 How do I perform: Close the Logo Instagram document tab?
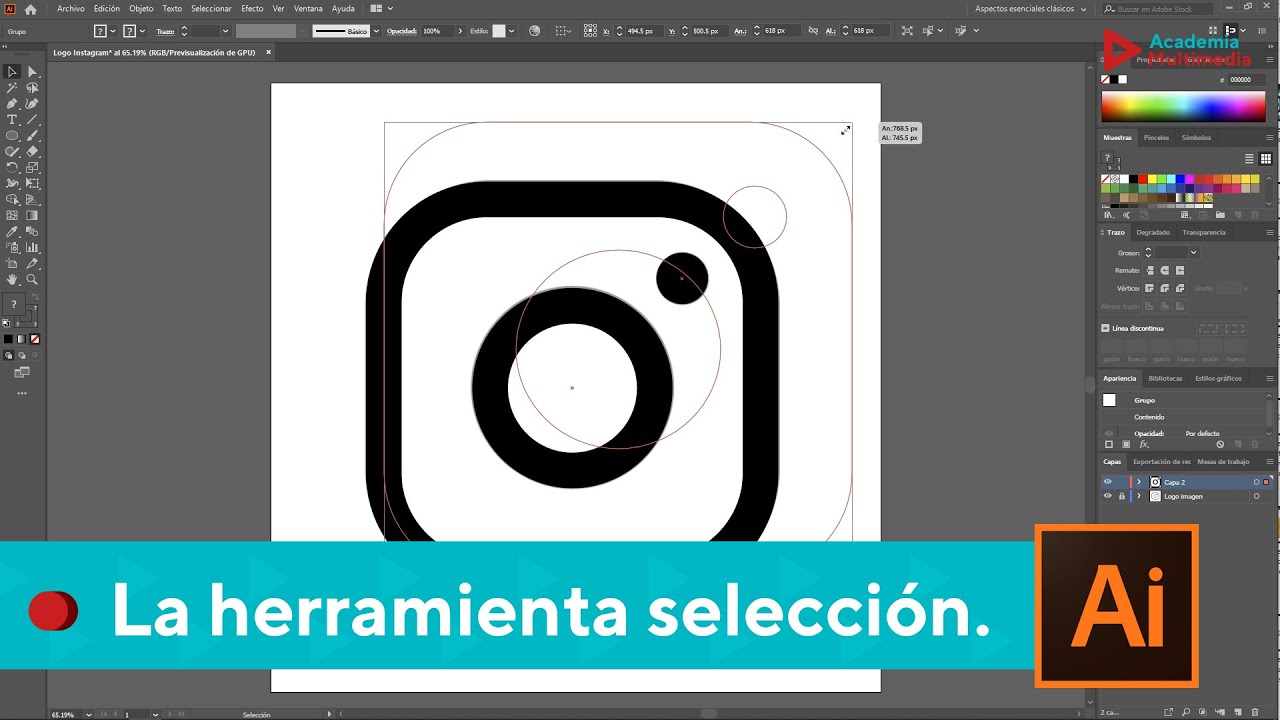click(269, 52)
